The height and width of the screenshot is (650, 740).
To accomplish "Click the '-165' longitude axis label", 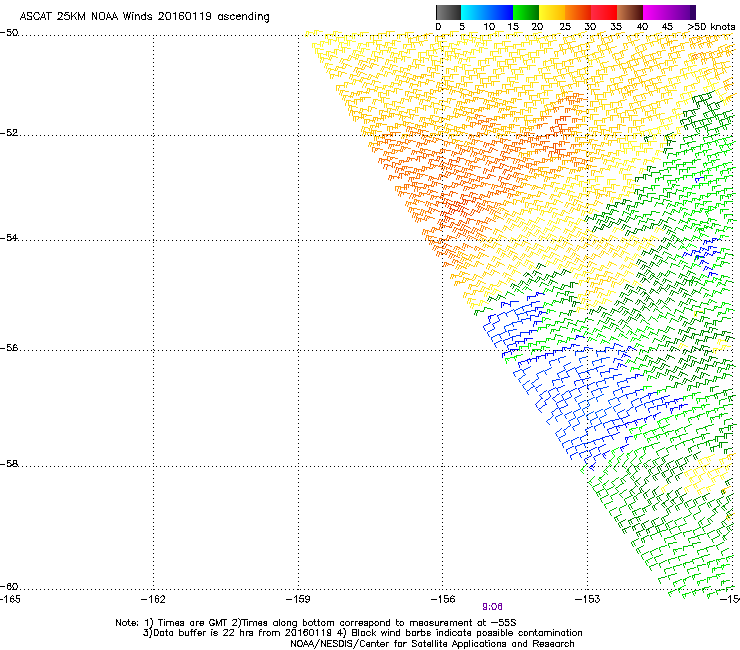I will click(10, 599).
